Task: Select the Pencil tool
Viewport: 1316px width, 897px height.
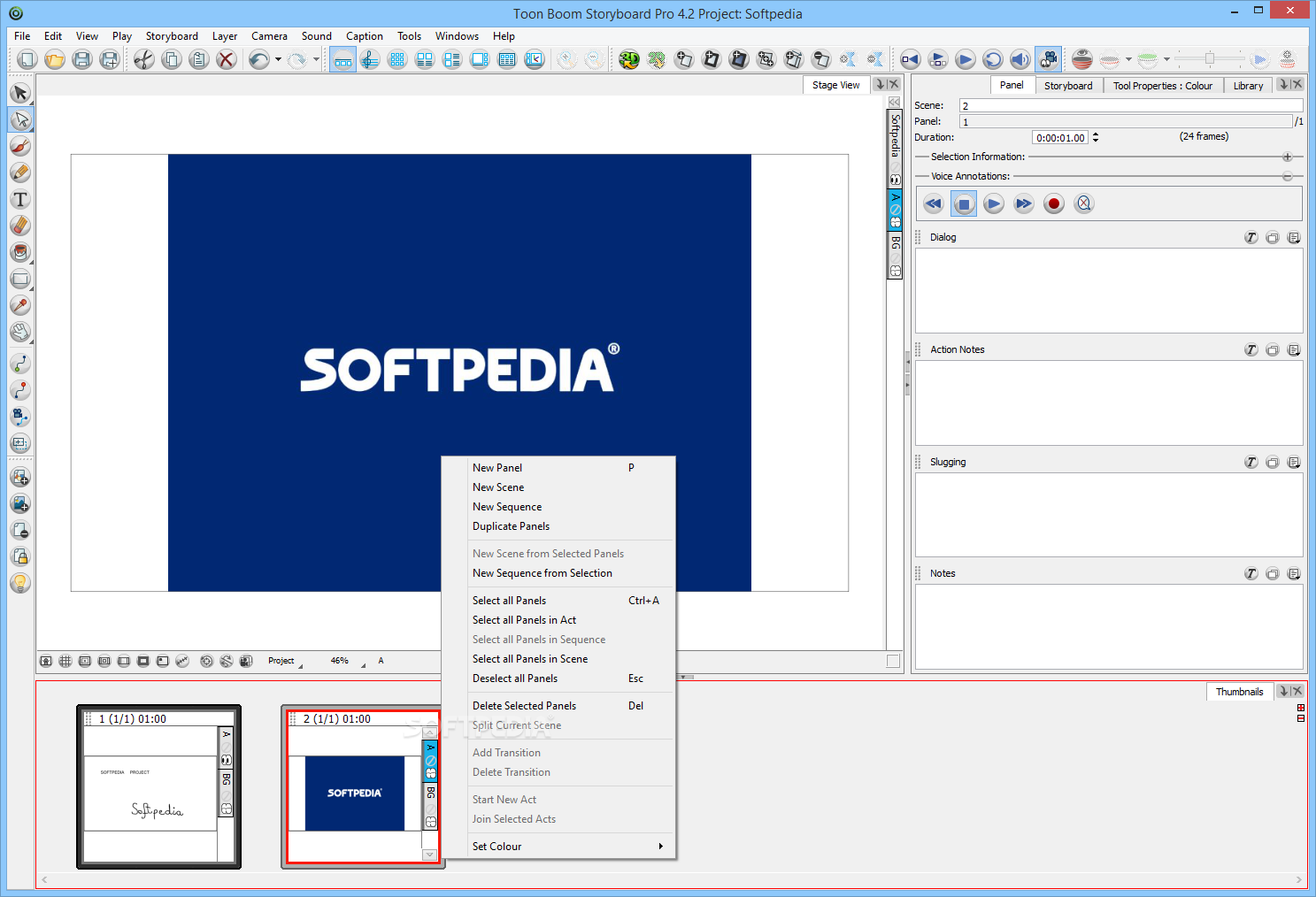Action: pos(20,172)
